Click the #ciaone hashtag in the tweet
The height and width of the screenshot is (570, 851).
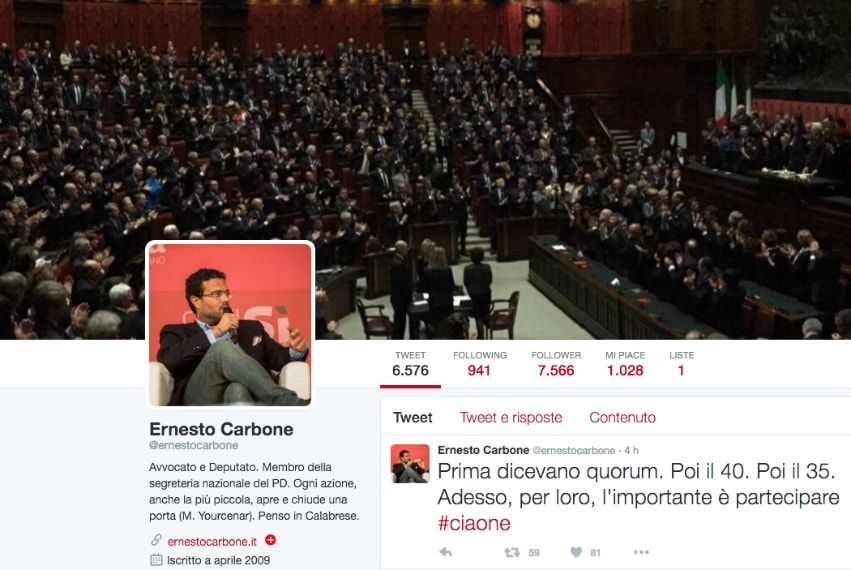point(474,523)
